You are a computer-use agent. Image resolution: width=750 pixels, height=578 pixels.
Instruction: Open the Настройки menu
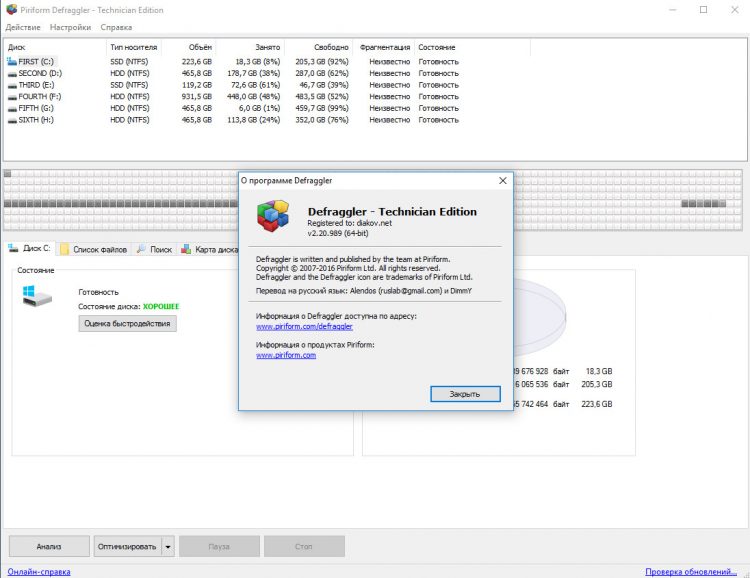71,27
